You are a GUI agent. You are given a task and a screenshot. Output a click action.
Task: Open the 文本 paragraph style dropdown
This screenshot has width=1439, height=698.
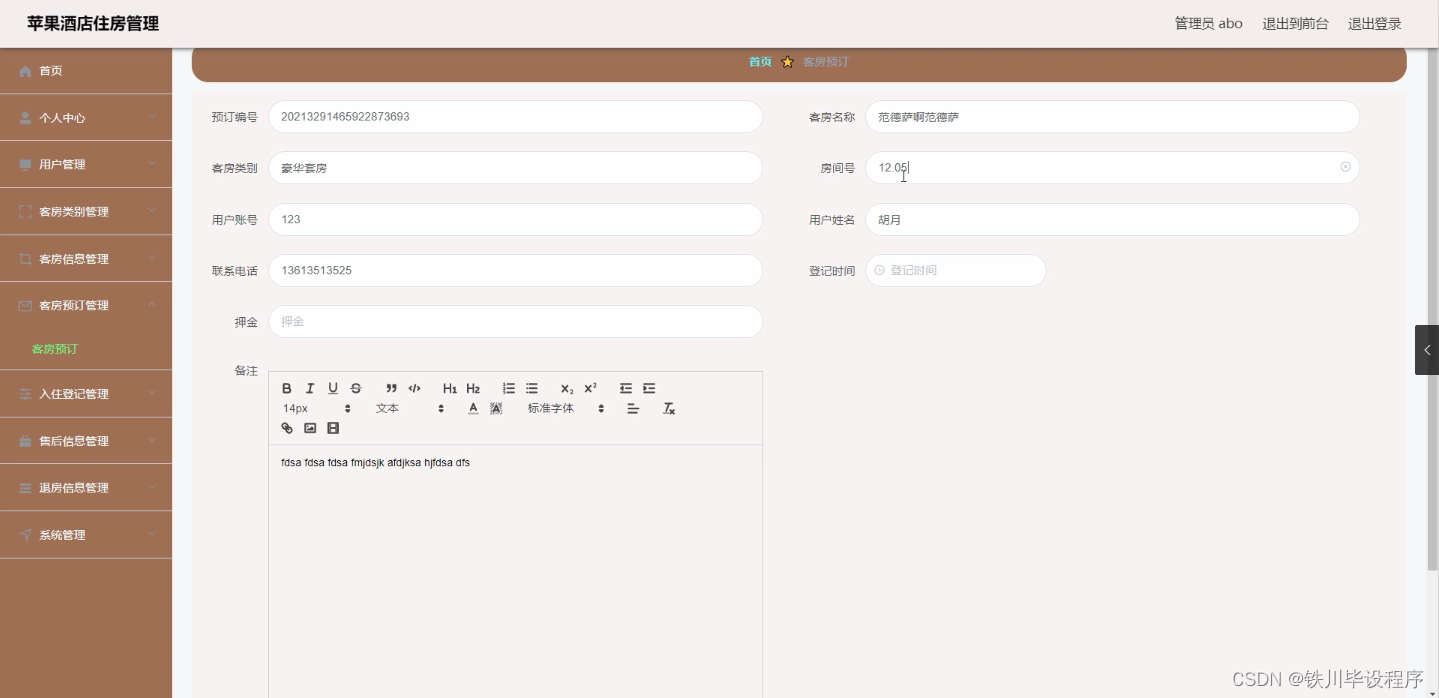pos(410,408)
